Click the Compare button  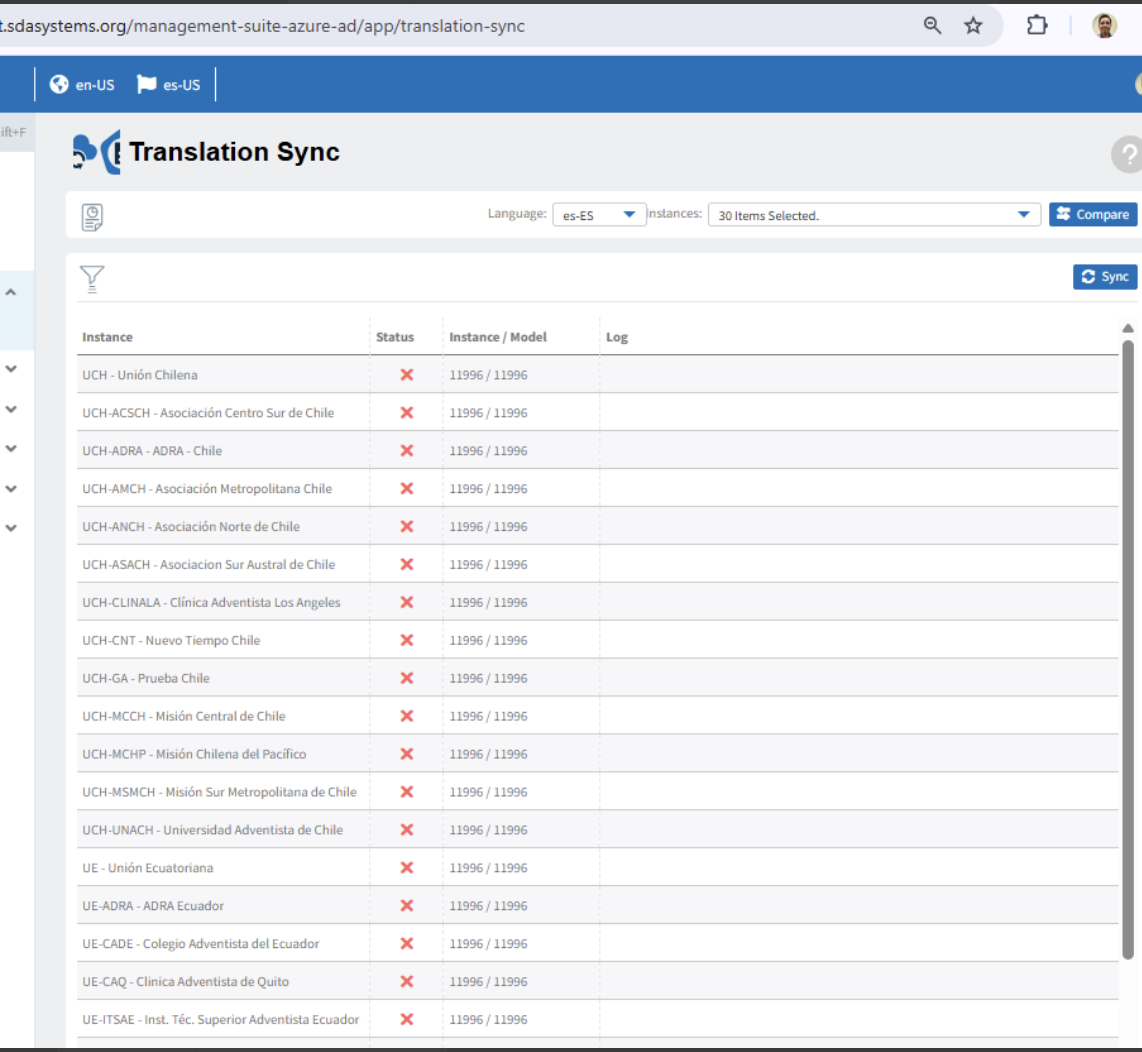point(1092,214)
